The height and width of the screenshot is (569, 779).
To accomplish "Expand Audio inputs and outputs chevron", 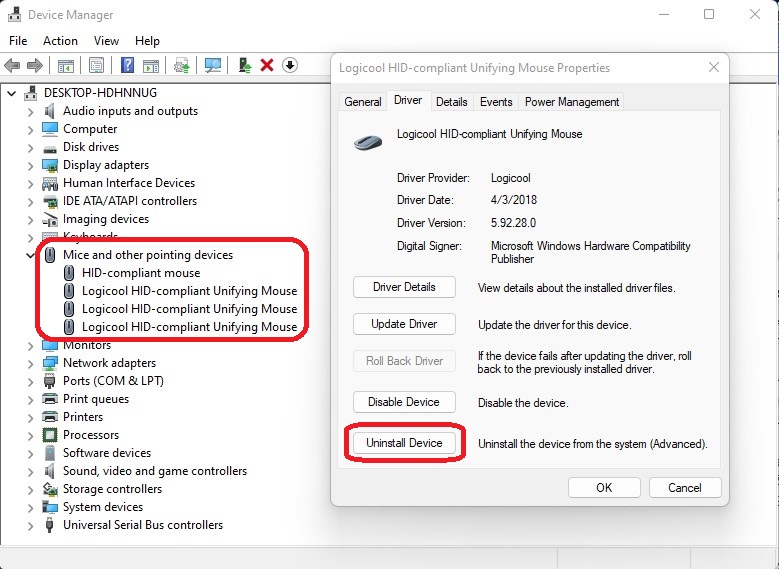I will coord(31,111).
